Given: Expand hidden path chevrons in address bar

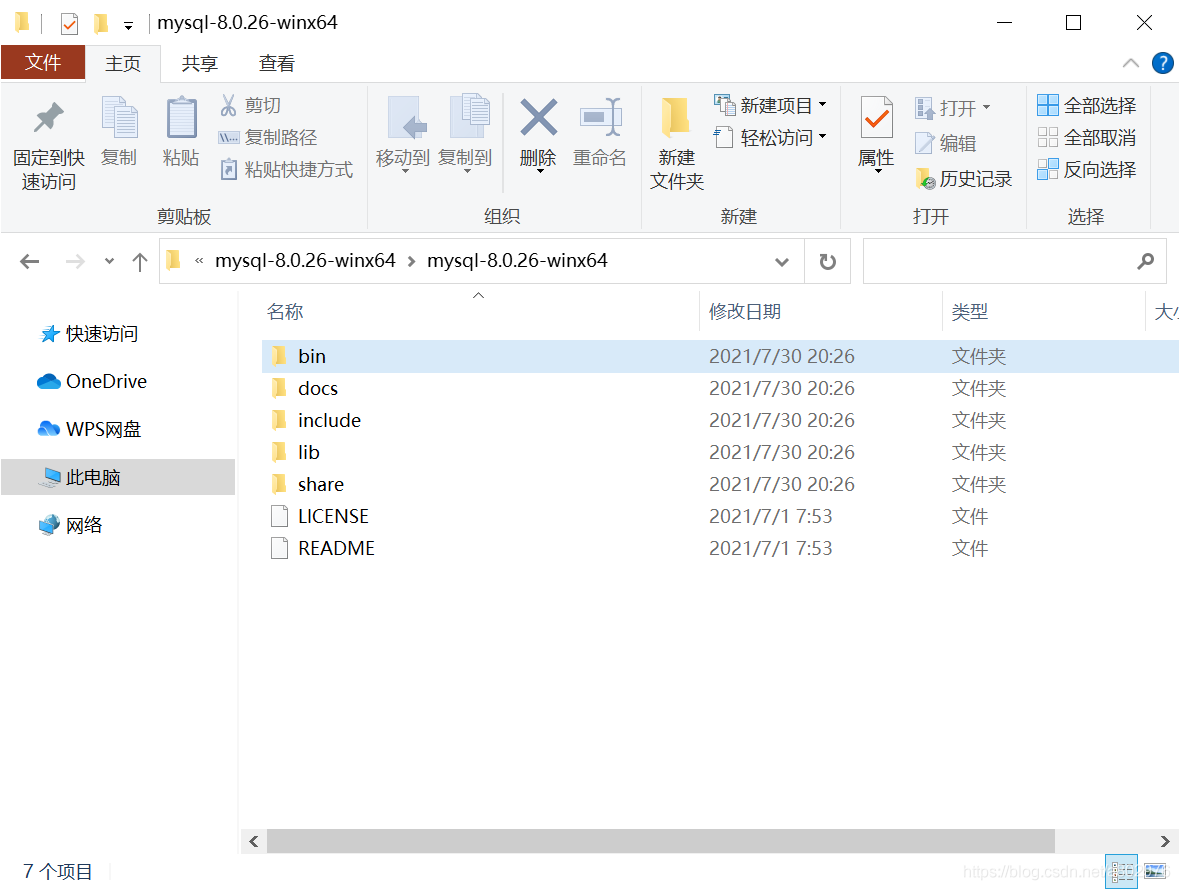Looking at the screenshot, I should point(199,261).
